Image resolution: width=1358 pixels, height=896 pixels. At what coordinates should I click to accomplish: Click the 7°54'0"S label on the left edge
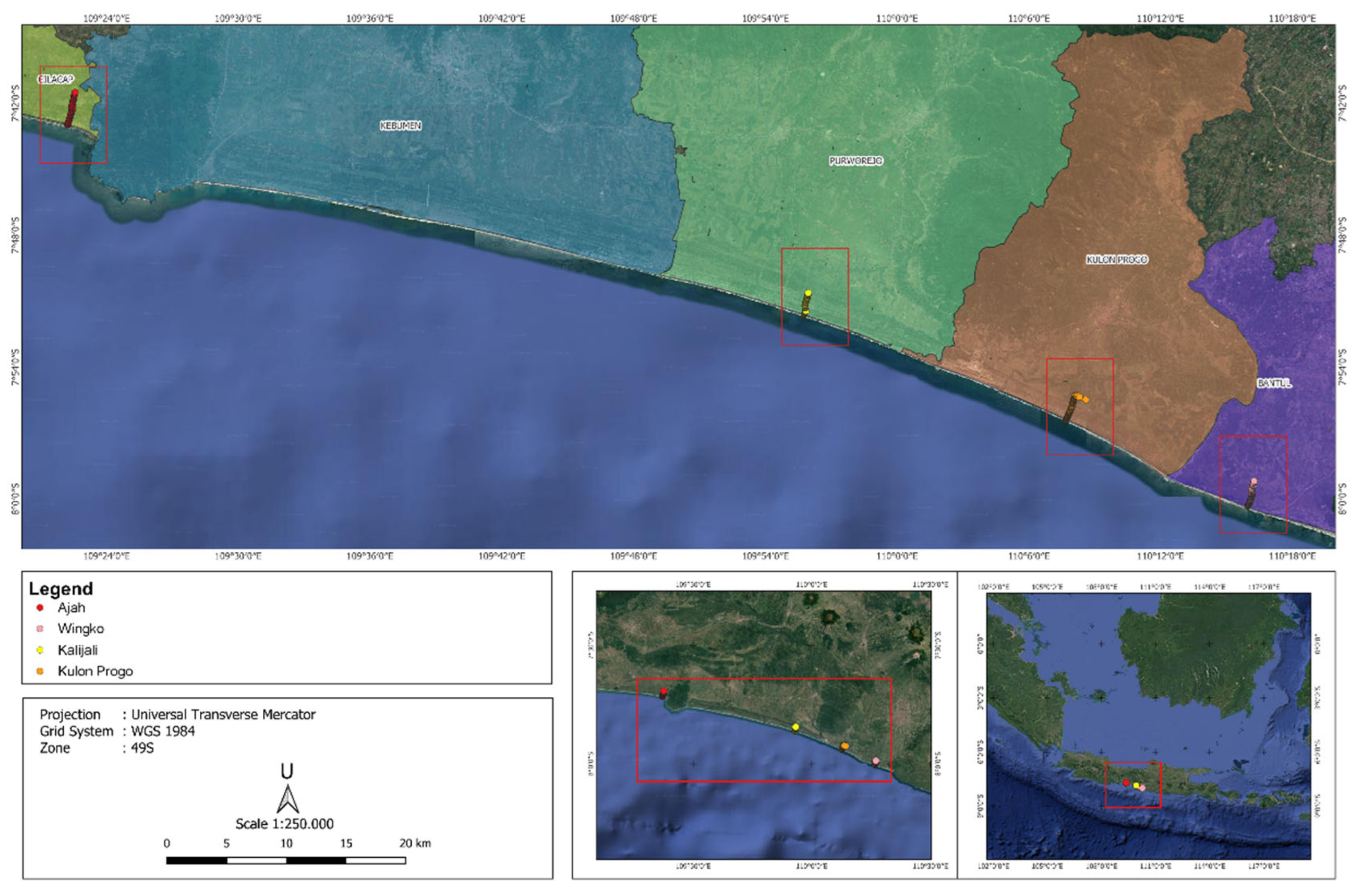pyautogui.click(x=16, y=367)
